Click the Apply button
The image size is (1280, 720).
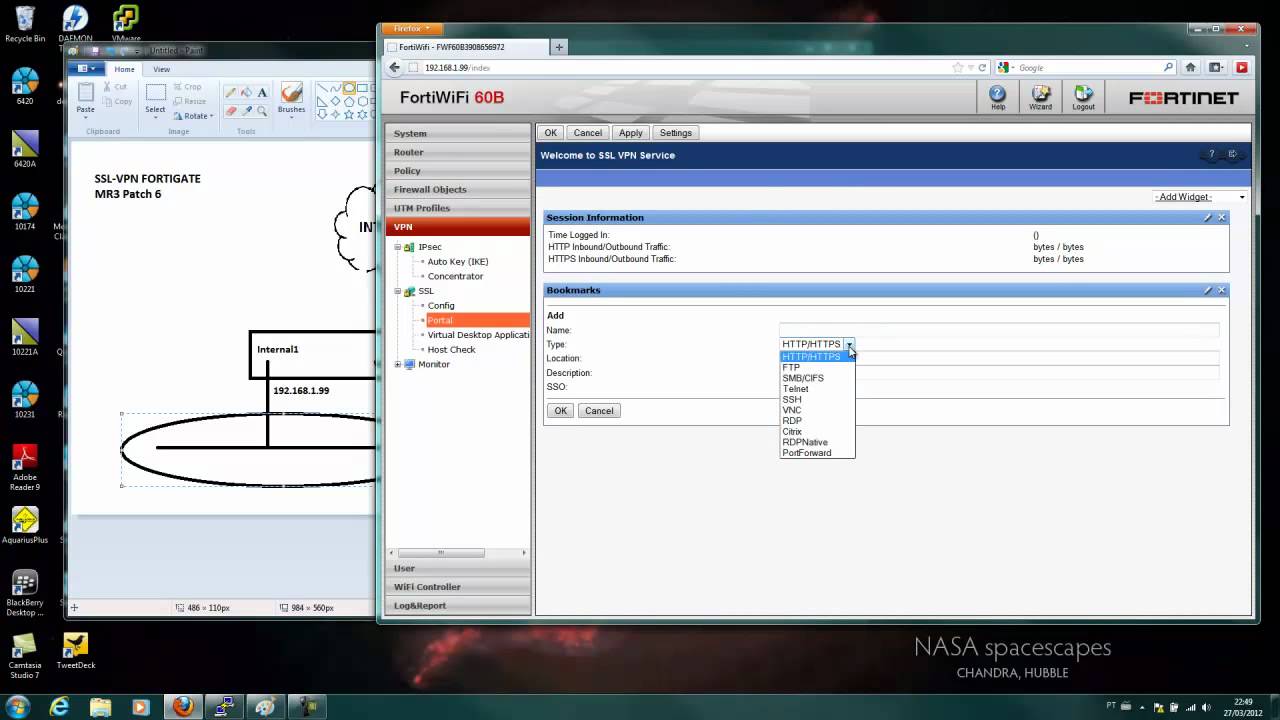[x=630, y=133]
